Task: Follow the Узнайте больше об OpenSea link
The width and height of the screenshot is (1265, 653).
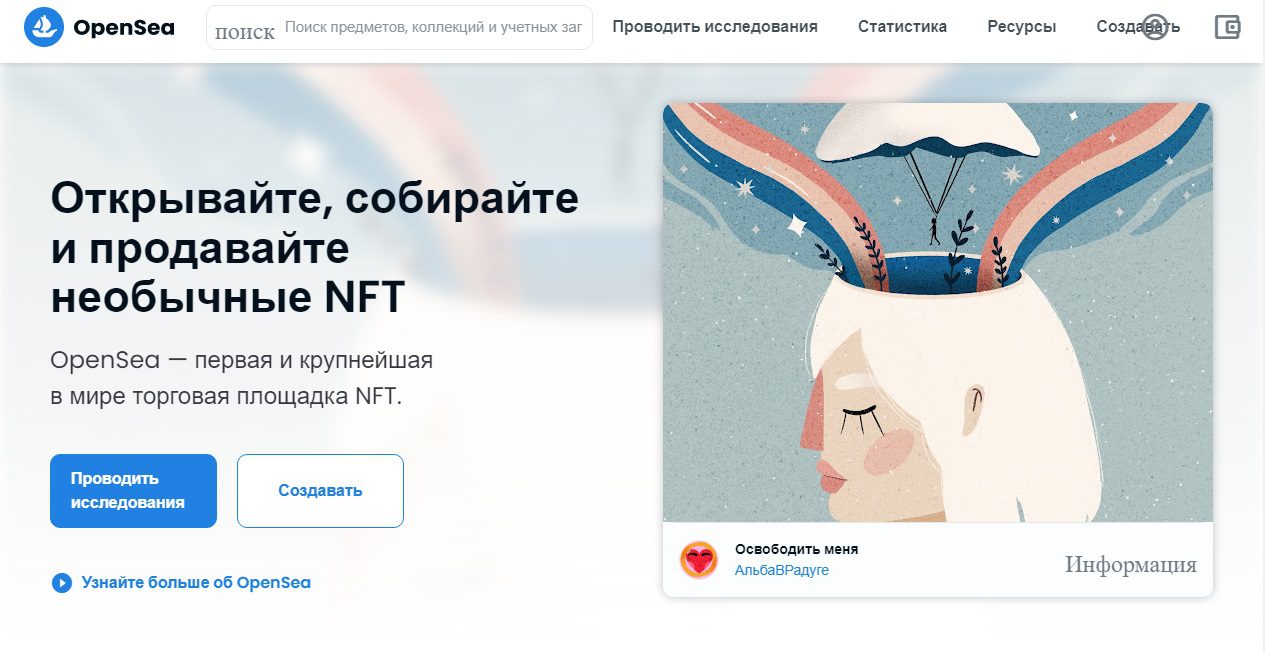Action: pyautogui.click(x=196, y=582)
